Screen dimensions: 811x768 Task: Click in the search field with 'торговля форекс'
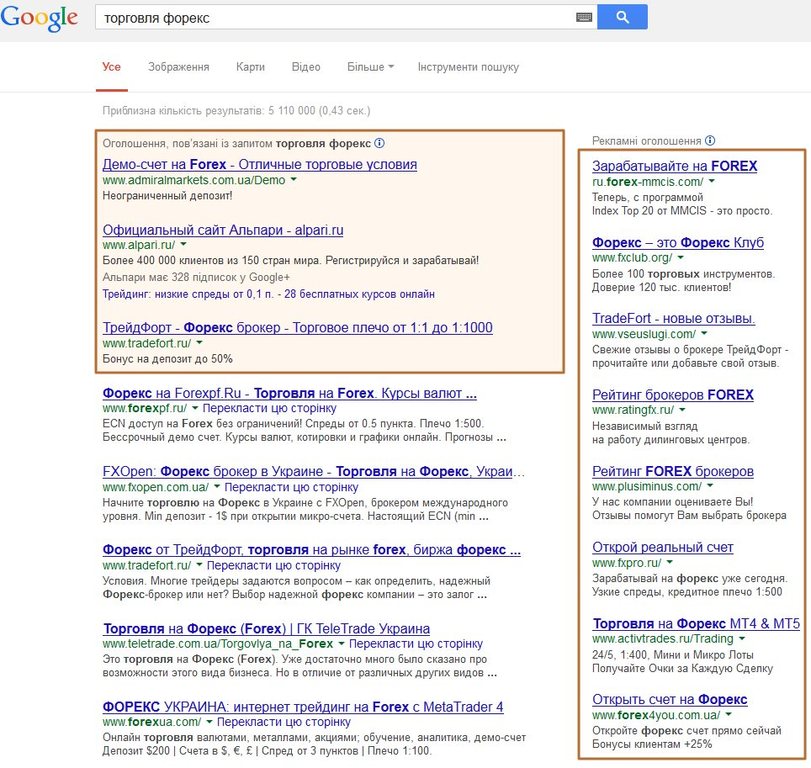(336, 18)
